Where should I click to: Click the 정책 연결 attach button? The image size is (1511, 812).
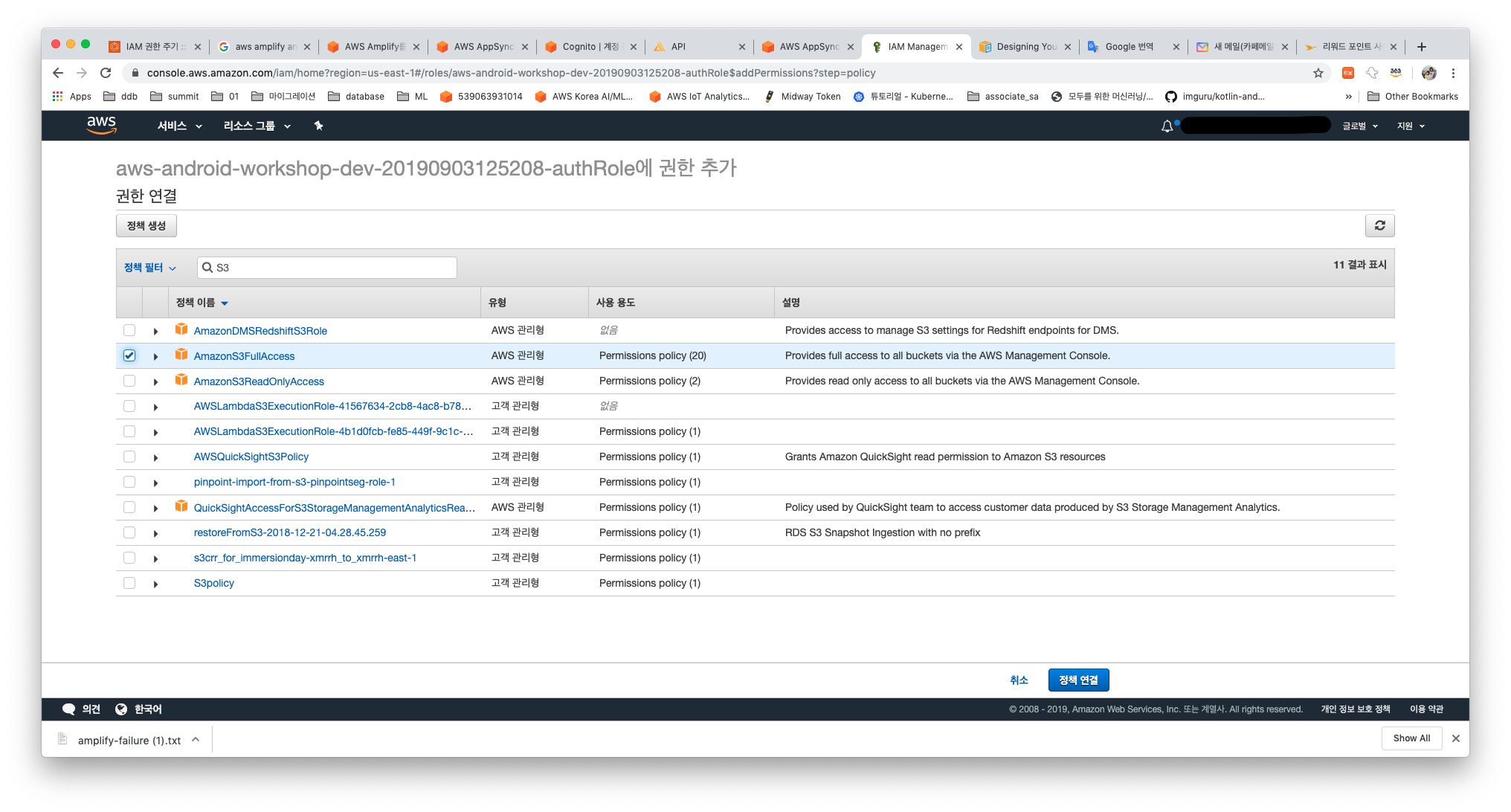pyautogui.click(x=1078, y=680)
